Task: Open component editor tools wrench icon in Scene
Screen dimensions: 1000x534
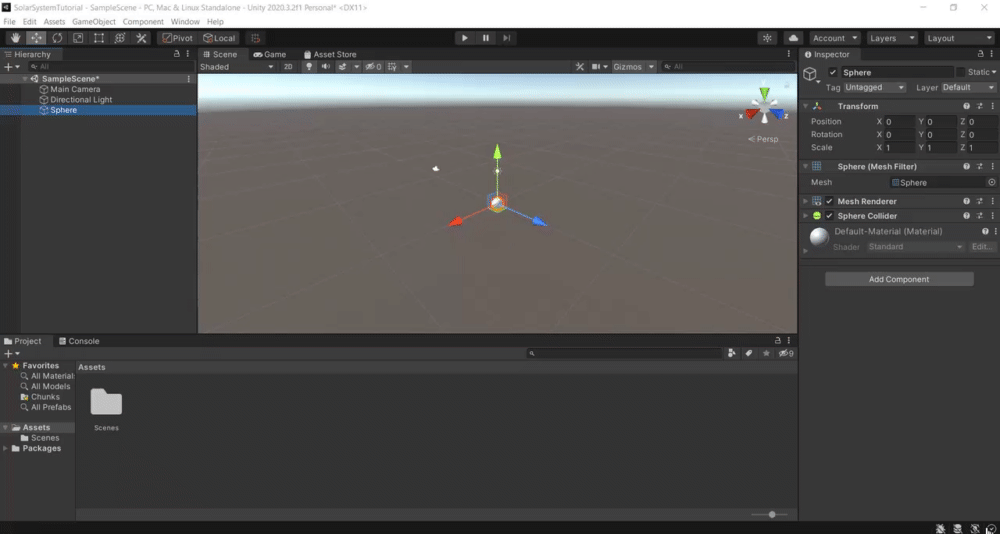Action: click(x=580, y=66)
